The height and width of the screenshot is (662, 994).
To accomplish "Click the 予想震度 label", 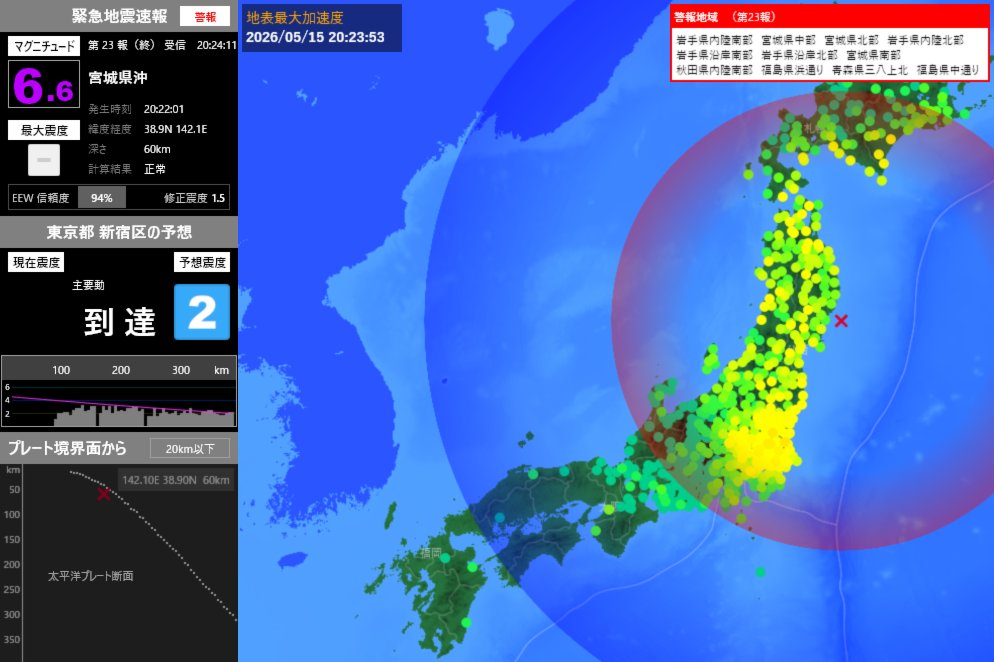I will (202, 262).
